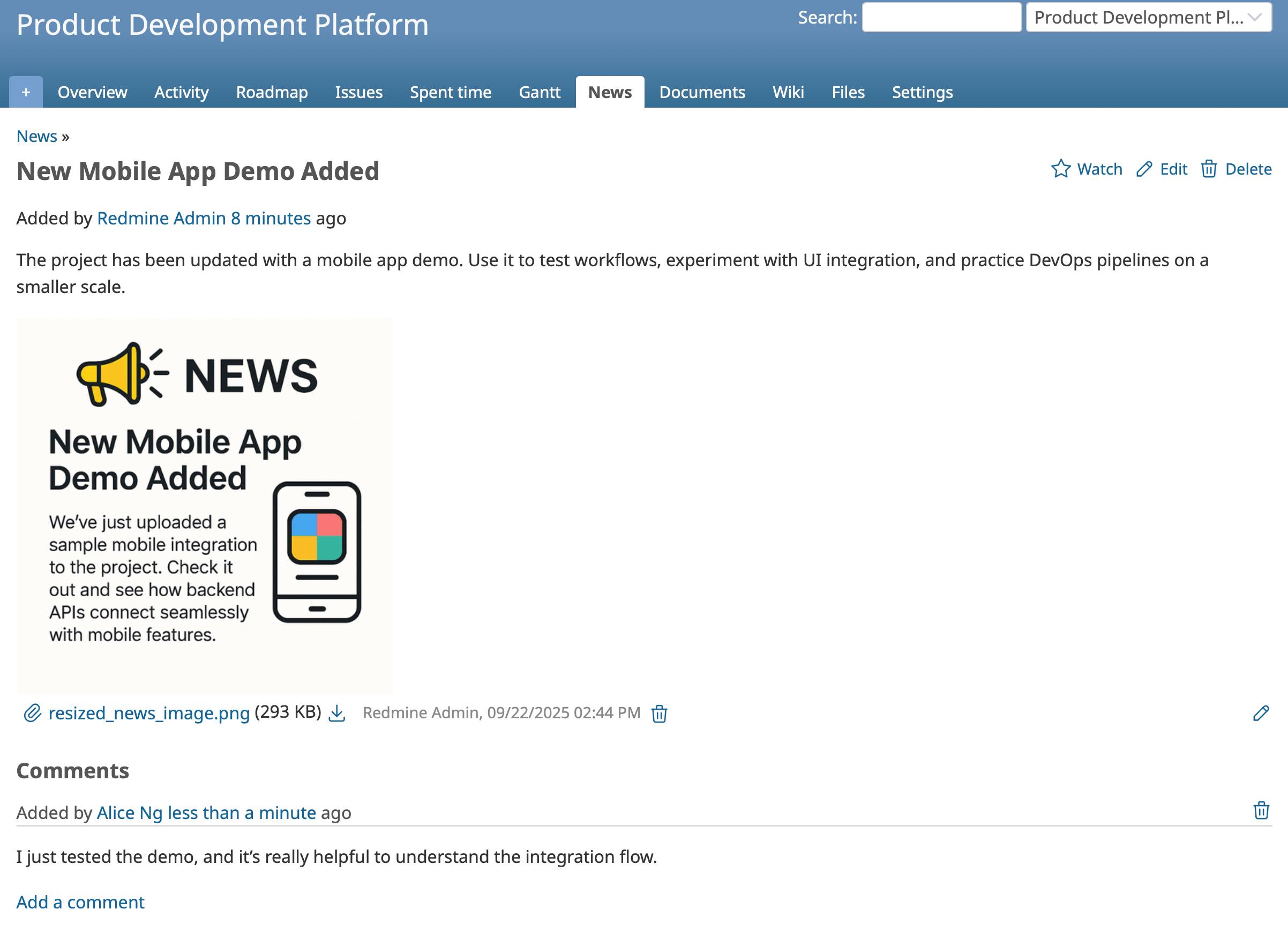Image resolution: width=1288 pixels, height=932 pixels.
Task: Expand the project selector dropdown
Action: pos(1148,18)
